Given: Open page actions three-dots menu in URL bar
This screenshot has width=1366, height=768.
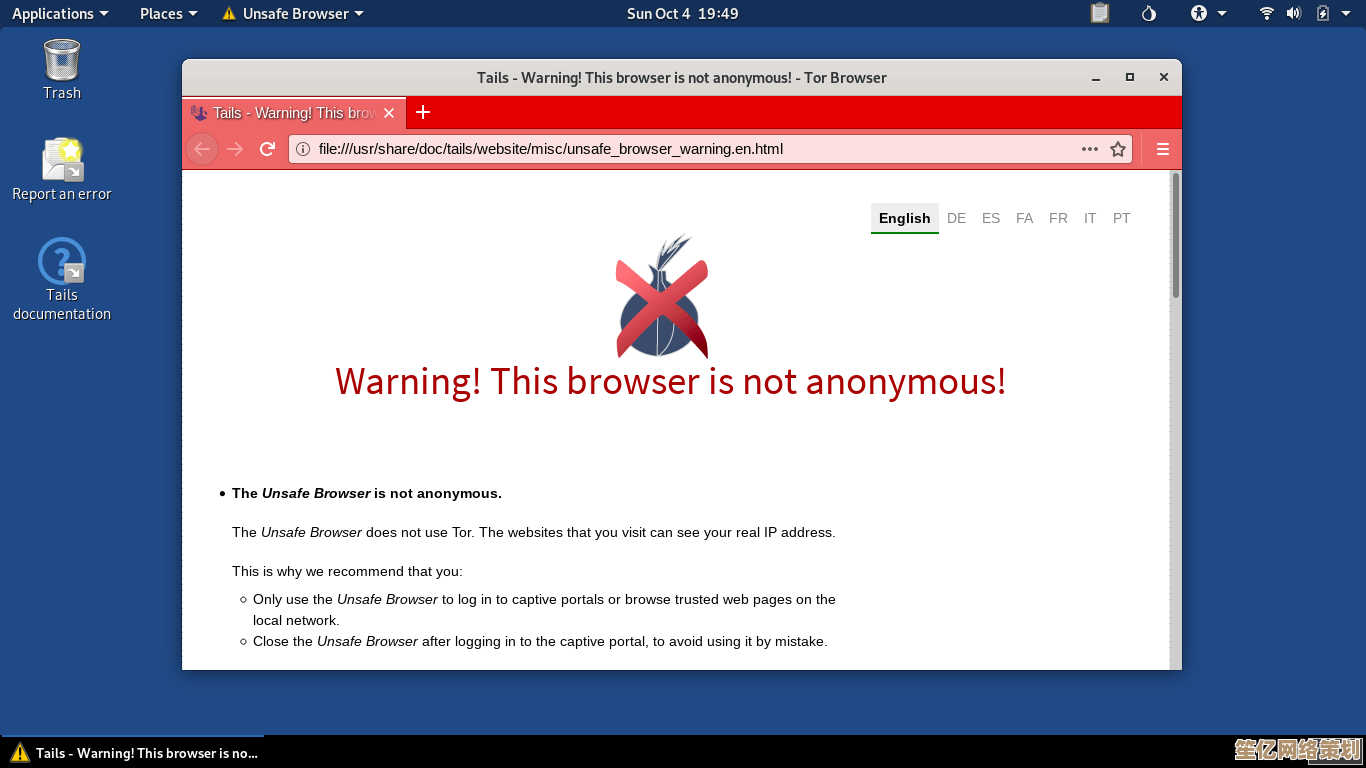Looking at the screenshot, I should tap(1090, 149).
